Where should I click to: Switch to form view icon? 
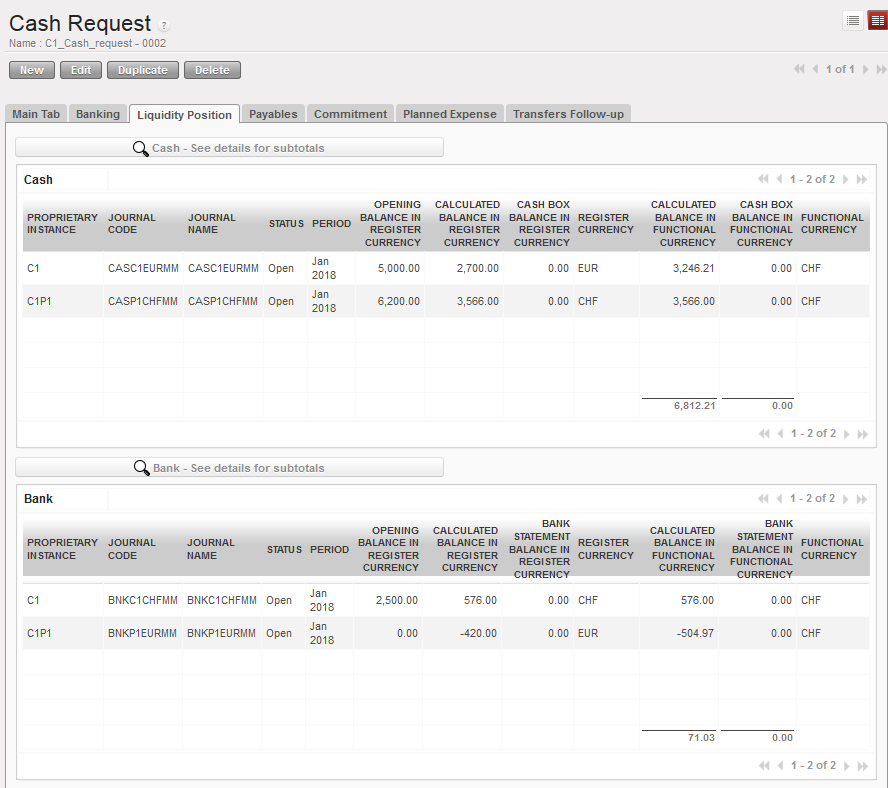pyautogui.click(x=877, y=21)
